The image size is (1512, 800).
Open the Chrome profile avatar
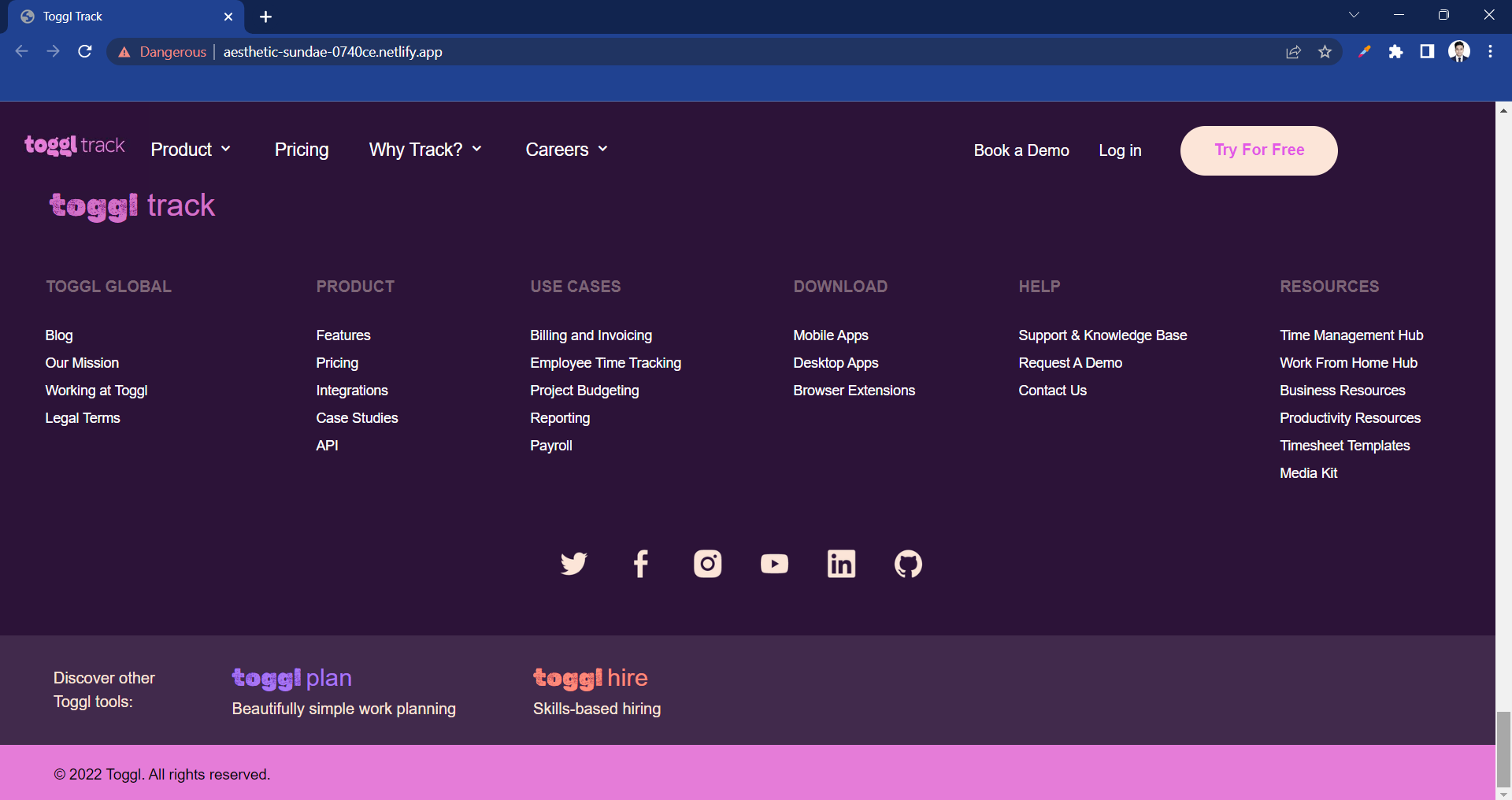pyautogui.click(x=1459, y=52)
